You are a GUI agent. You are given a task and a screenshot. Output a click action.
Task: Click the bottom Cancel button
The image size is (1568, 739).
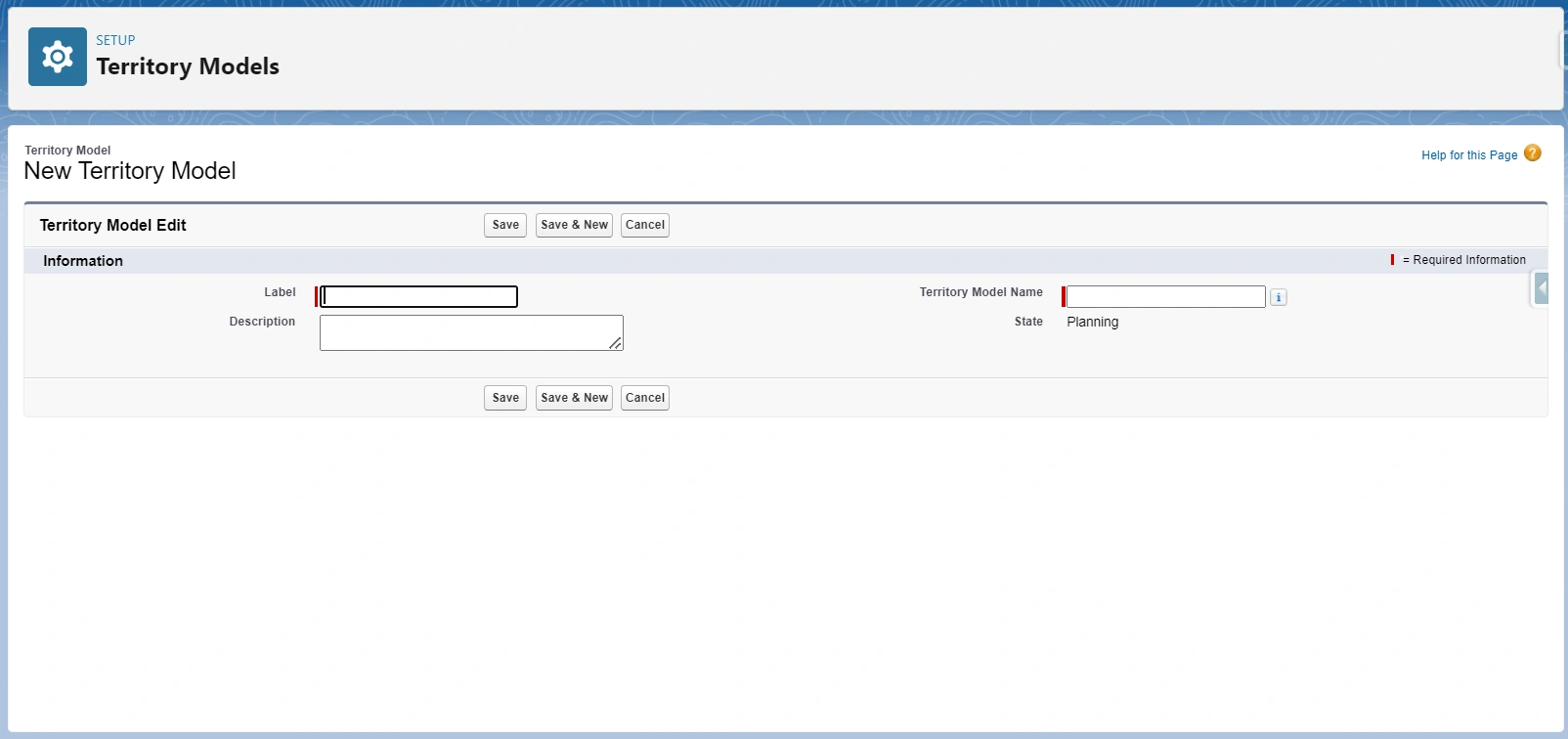644,398
